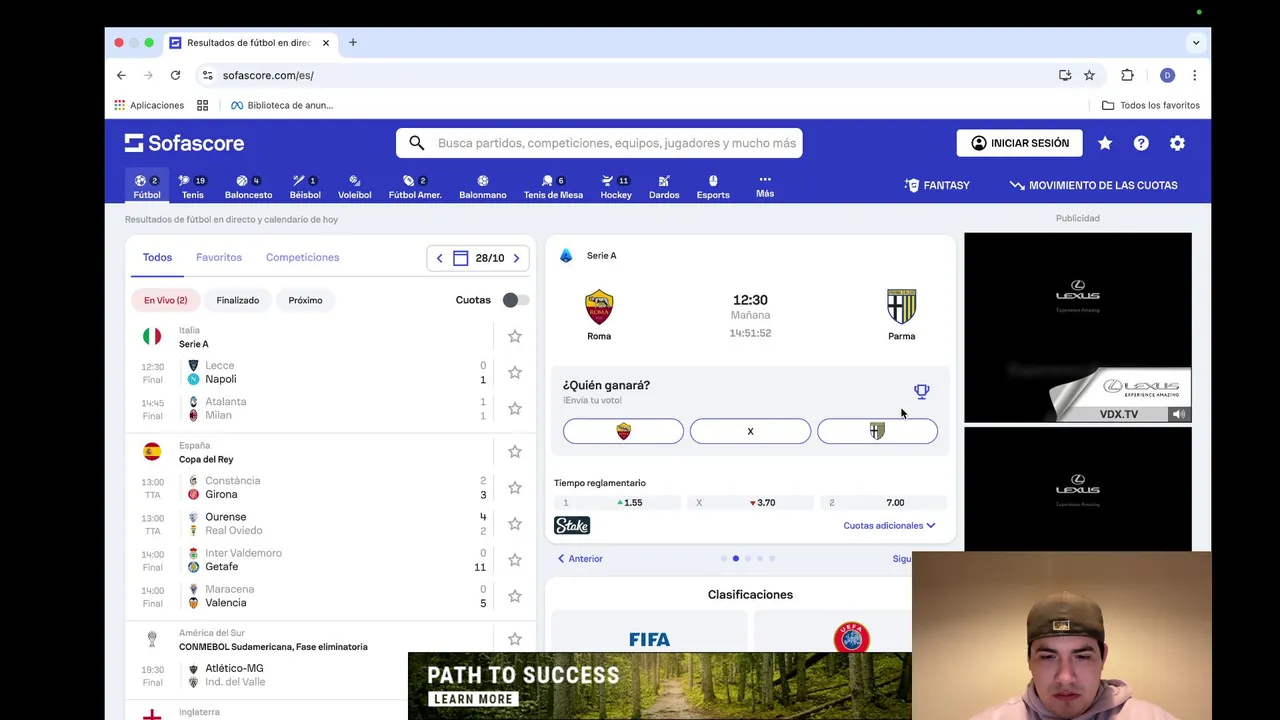Open the calendar date picker icon
Screen dimensions: 1280x720
[x=460, y=258]
